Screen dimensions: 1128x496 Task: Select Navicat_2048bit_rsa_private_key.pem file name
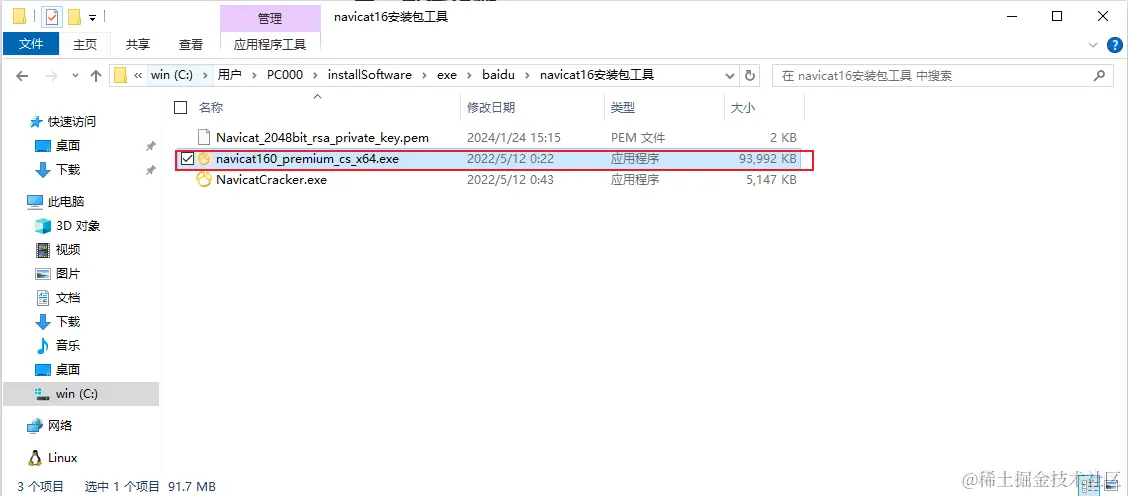322,137
